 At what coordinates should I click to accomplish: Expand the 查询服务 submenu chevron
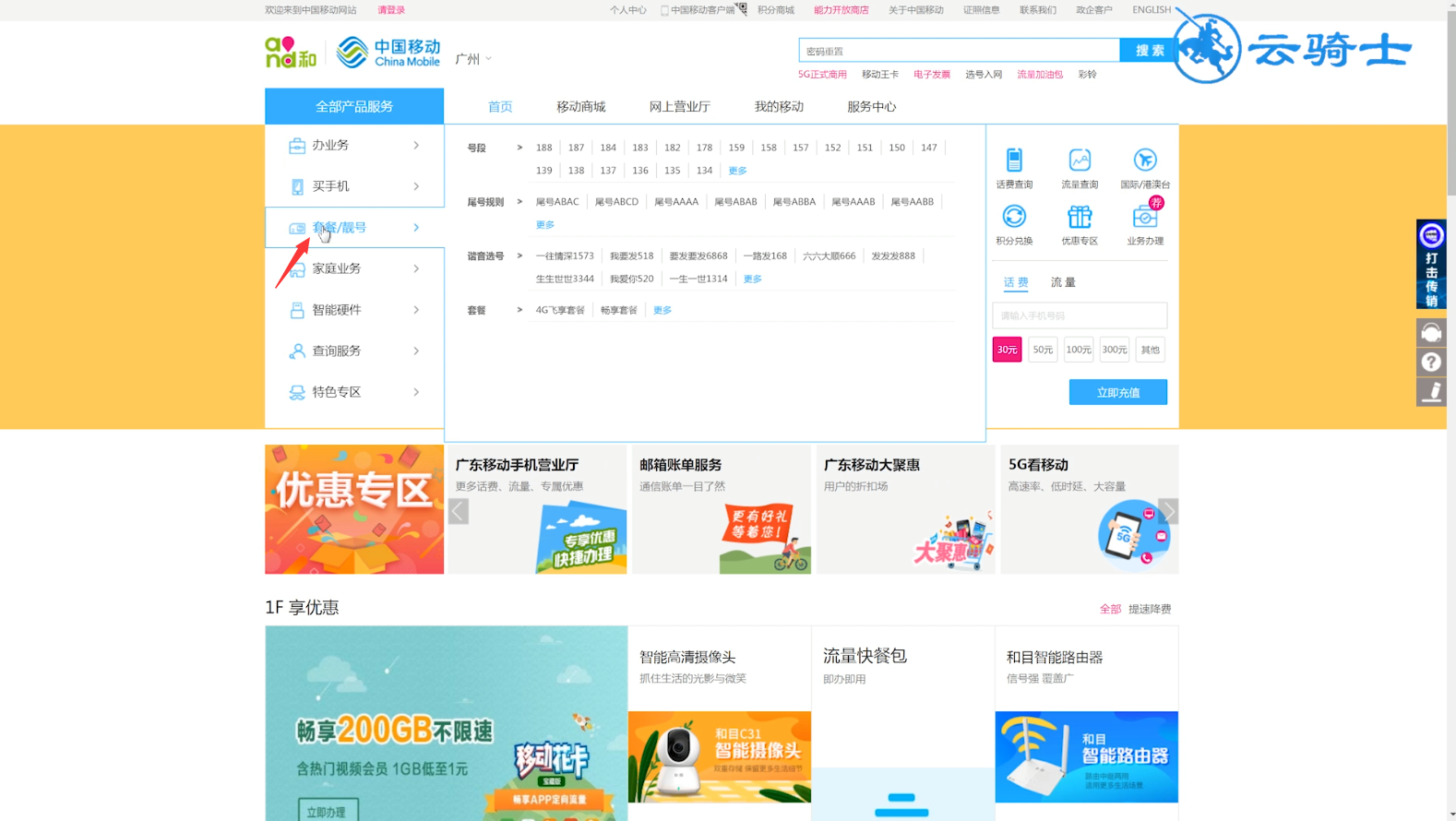416,351
